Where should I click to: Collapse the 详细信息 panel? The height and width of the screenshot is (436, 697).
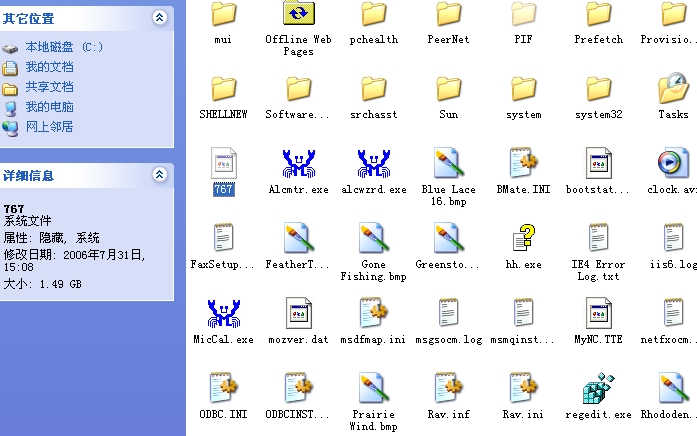tap(159, 175)
